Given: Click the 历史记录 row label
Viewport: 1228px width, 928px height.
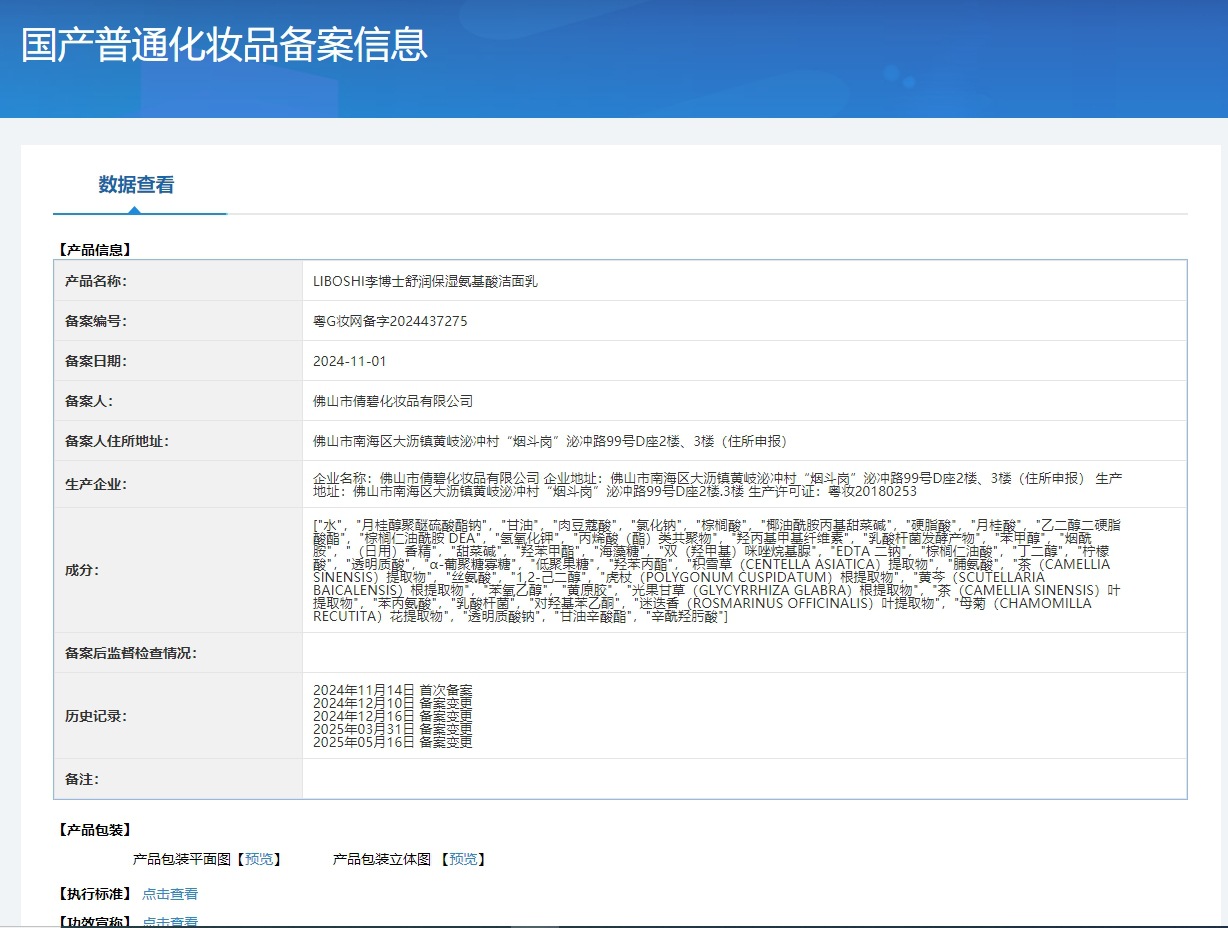Looking at the screenshot, I should [x=96, y=716].
